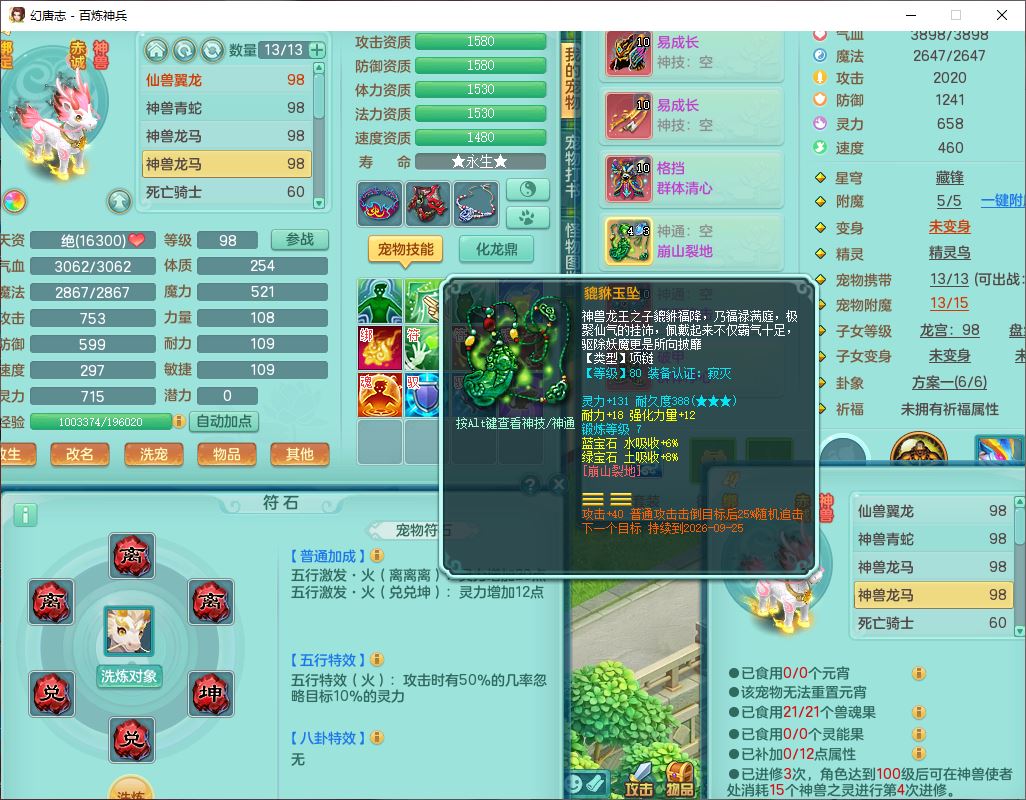
Task: Click the round up-arrow icon below the pet portrait
Action: (x=119, y=201)
